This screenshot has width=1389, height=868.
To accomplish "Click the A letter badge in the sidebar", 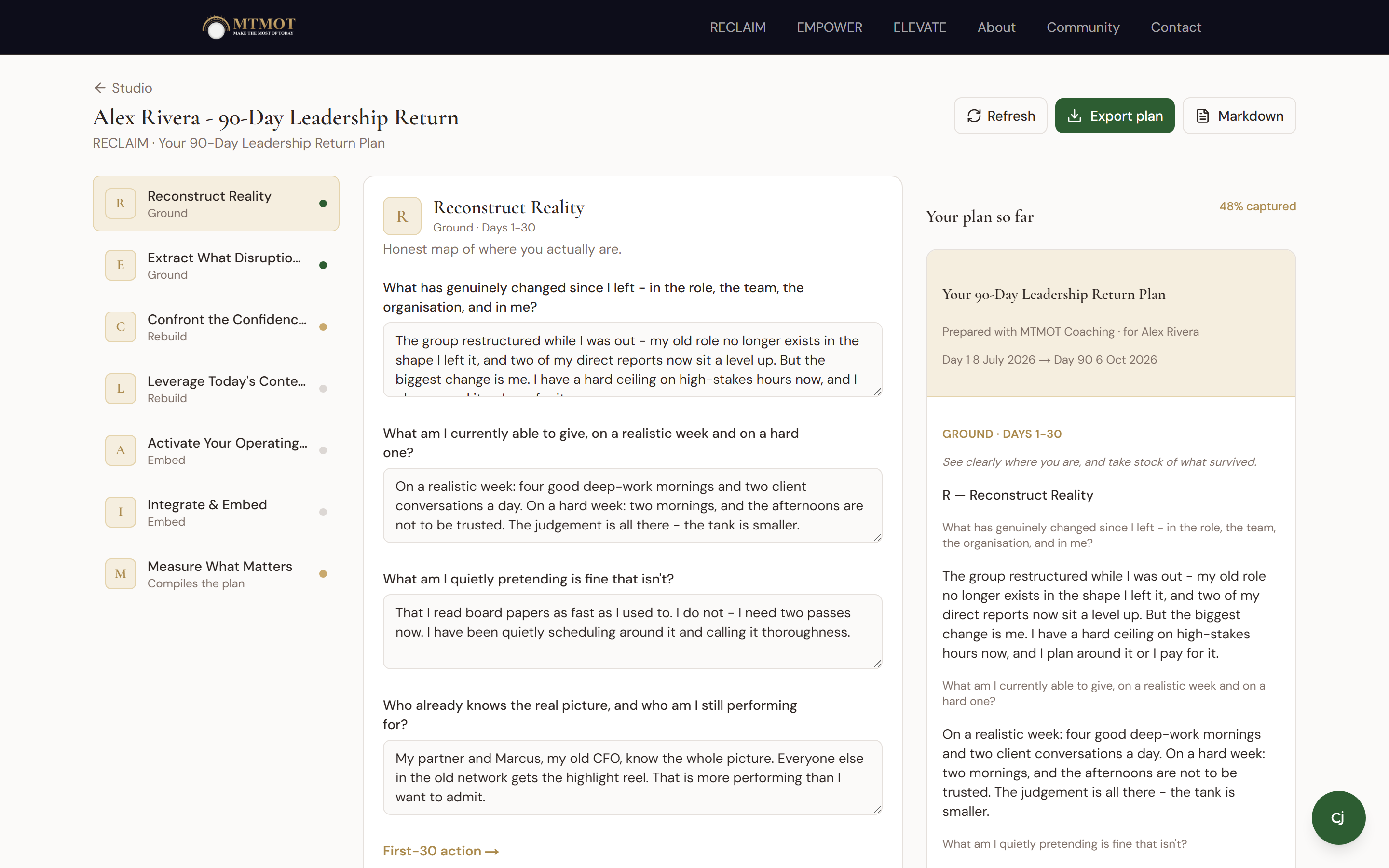I will [121, 450].
